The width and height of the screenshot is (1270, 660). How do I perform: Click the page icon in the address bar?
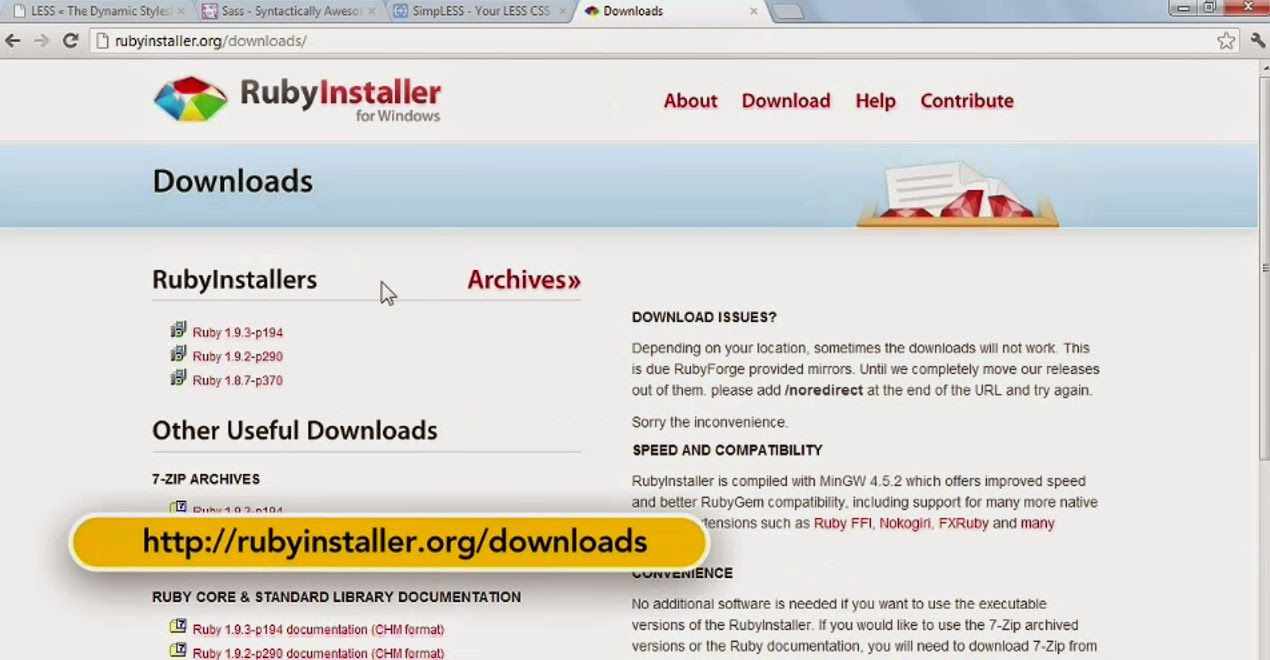coord(100,41)
